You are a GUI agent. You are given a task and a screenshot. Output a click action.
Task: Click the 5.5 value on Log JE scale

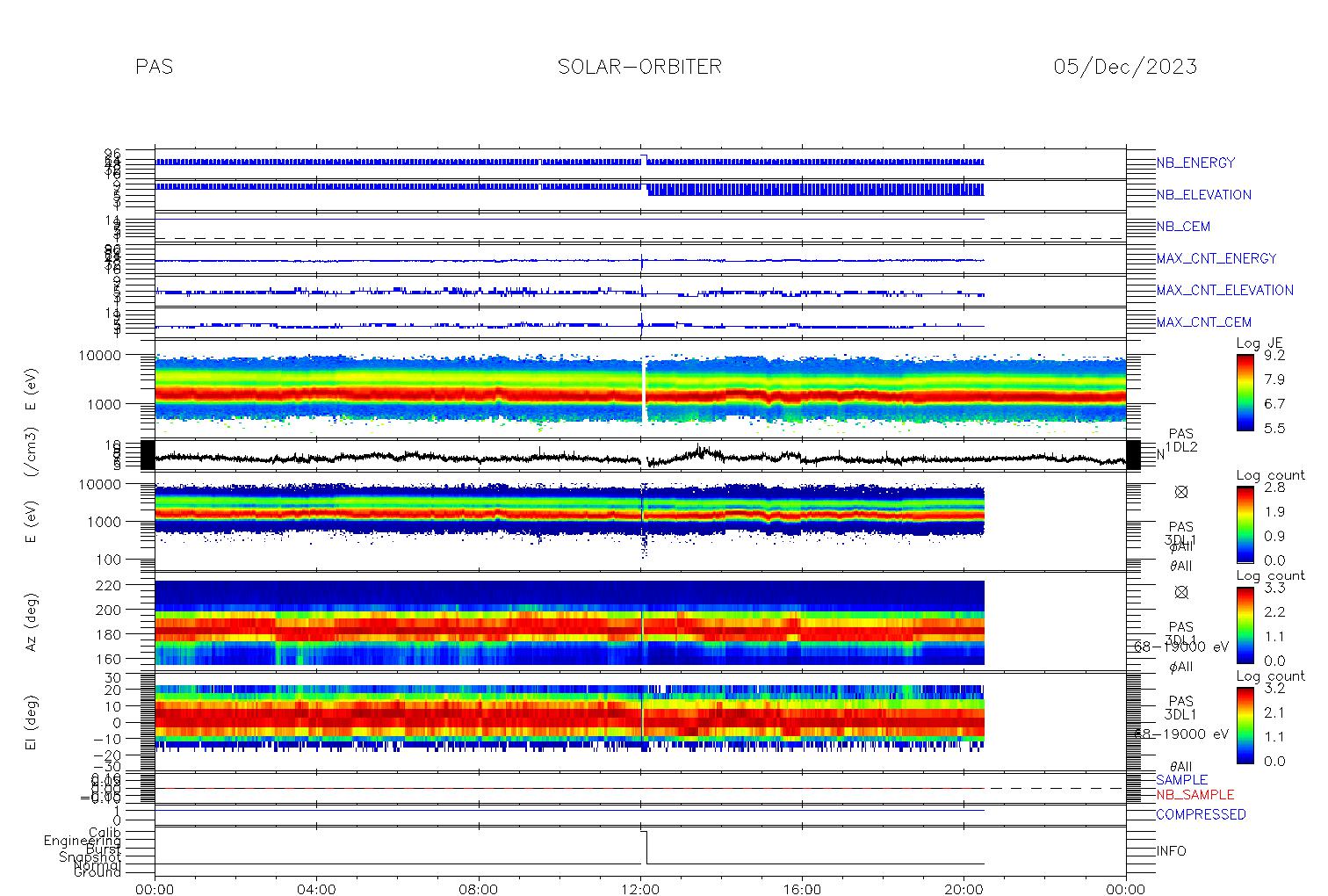coord(1274,429)
